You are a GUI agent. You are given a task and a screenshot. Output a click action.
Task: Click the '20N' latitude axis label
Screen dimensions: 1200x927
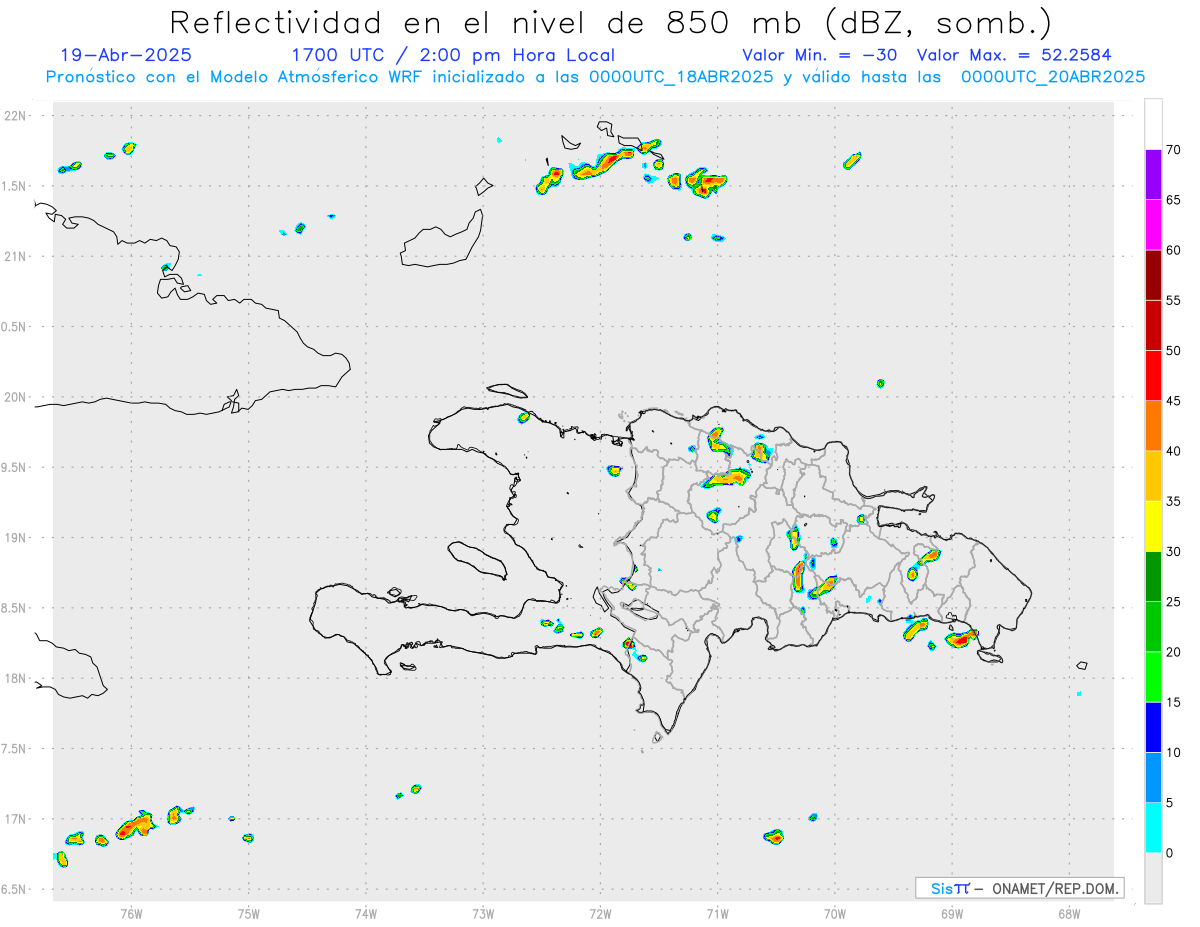pos(17,397)
